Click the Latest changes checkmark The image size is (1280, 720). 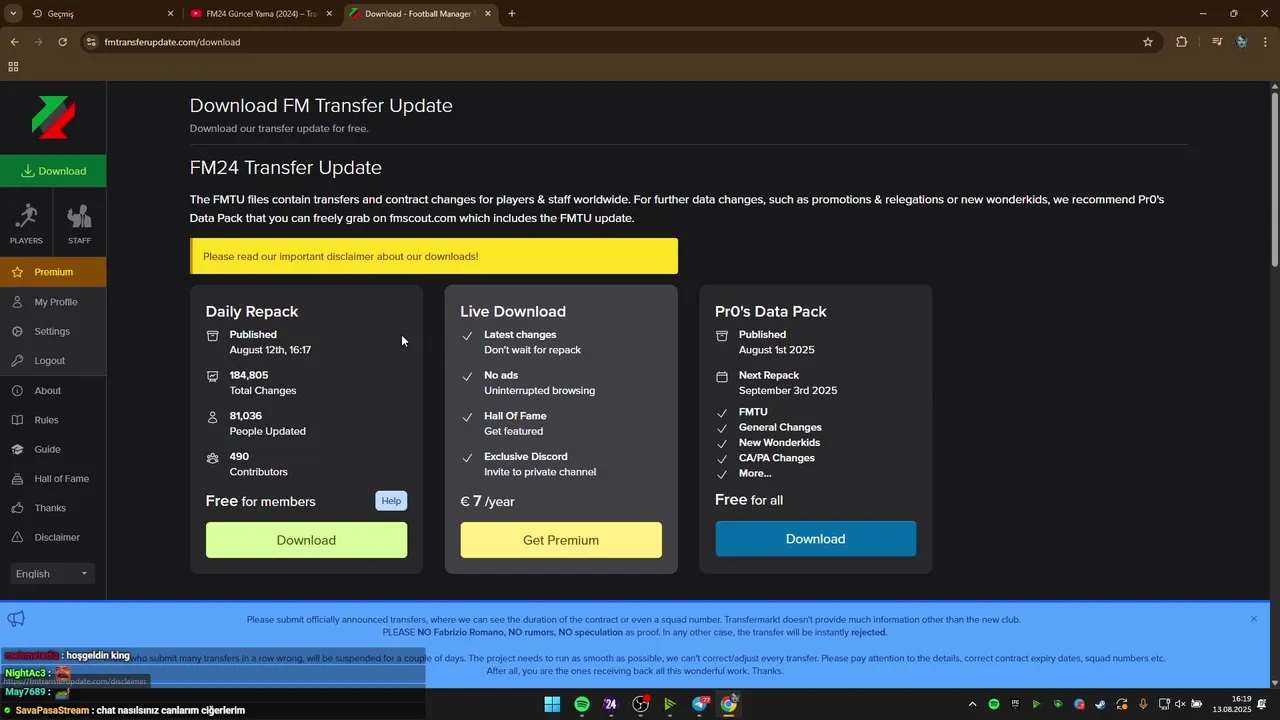click(467, 336)
